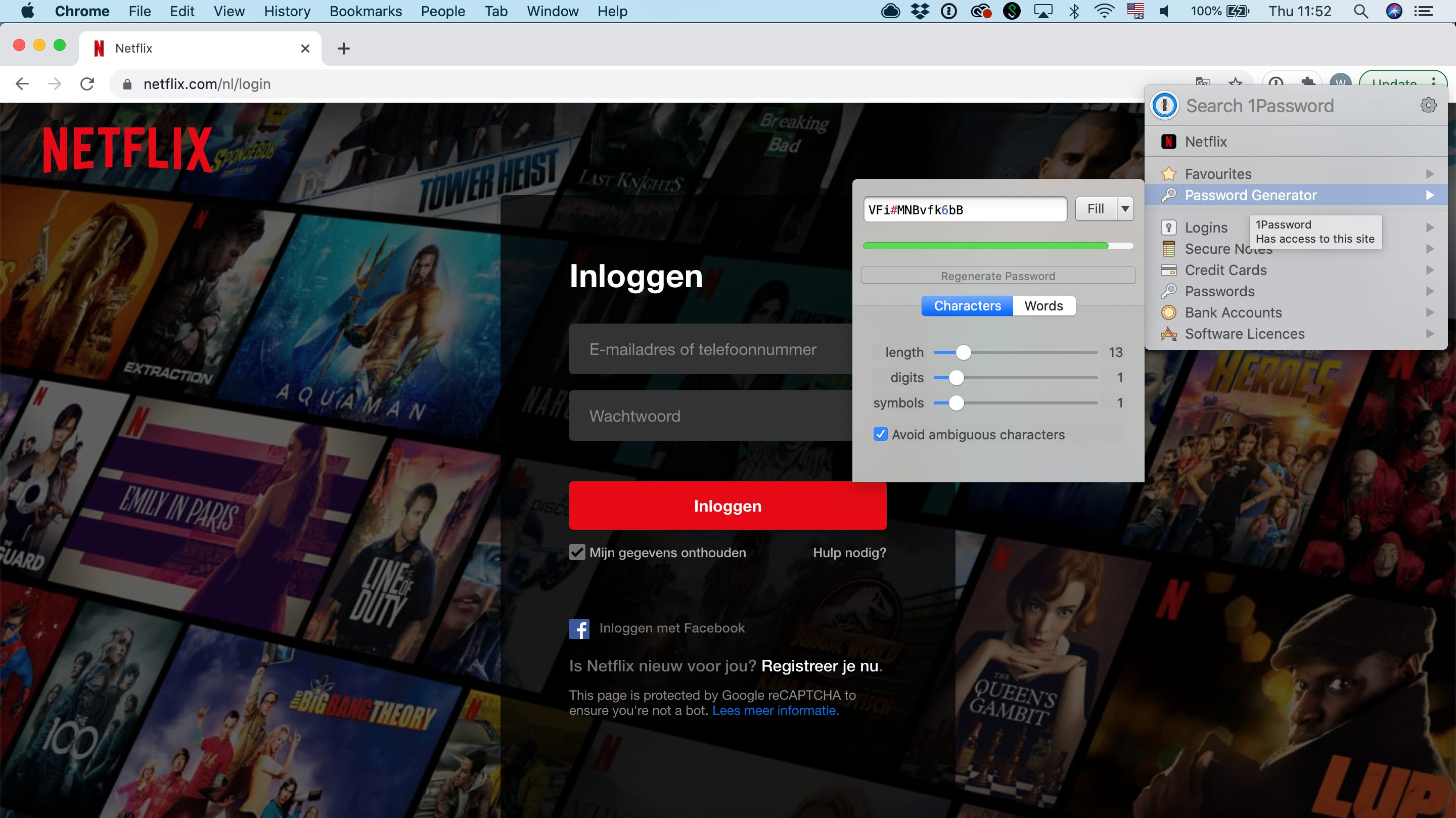Image resolution: width=1456 pixels, height=818 pixels.
Task: Click the Favourites star icon
Action: (1168, 173)
